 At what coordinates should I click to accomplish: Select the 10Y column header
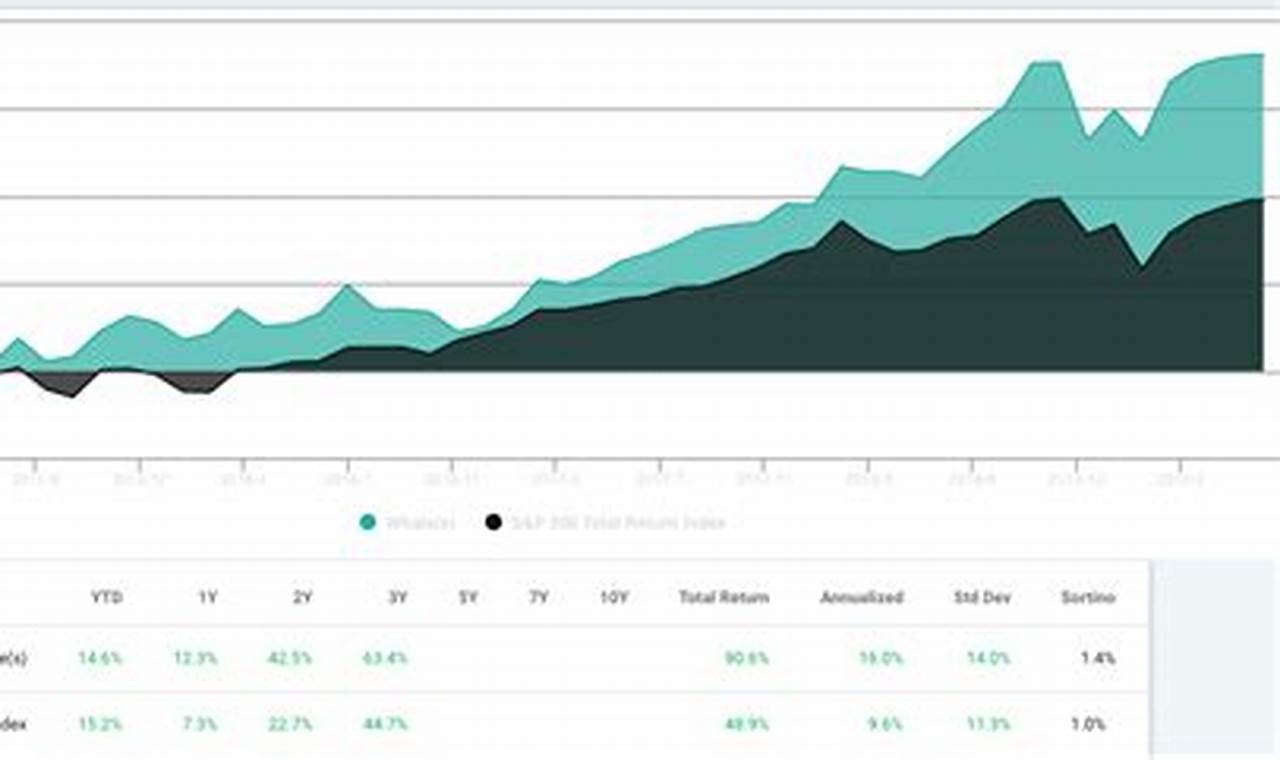coord(614,598)
